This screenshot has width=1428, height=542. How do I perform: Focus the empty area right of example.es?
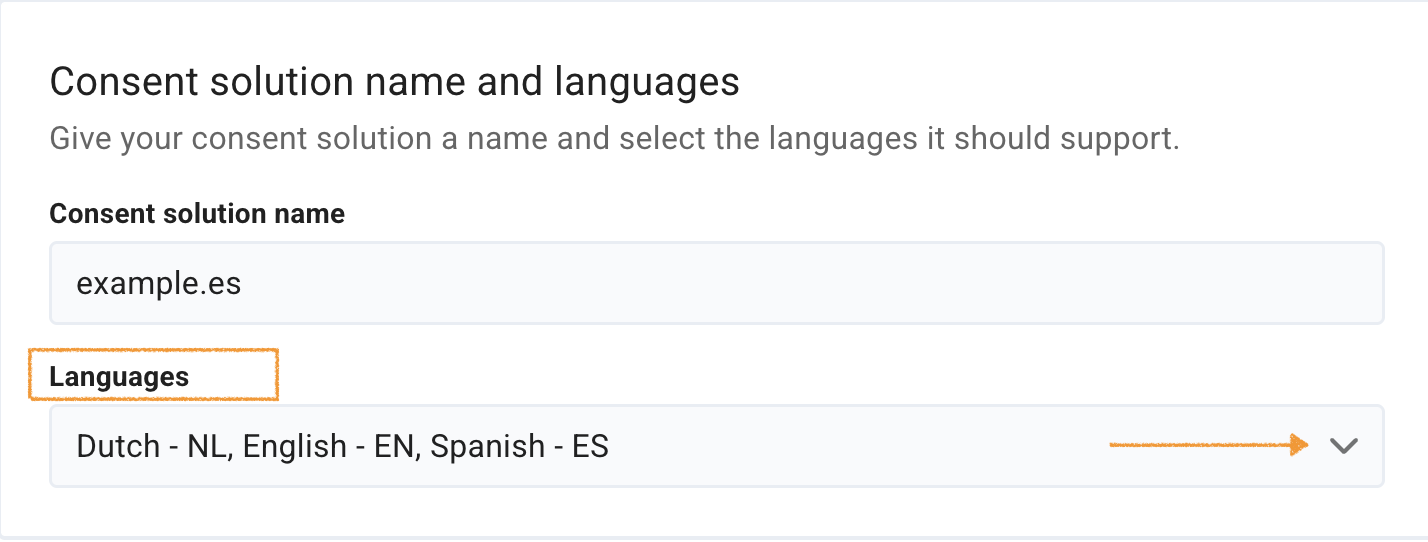pos(800,283)
